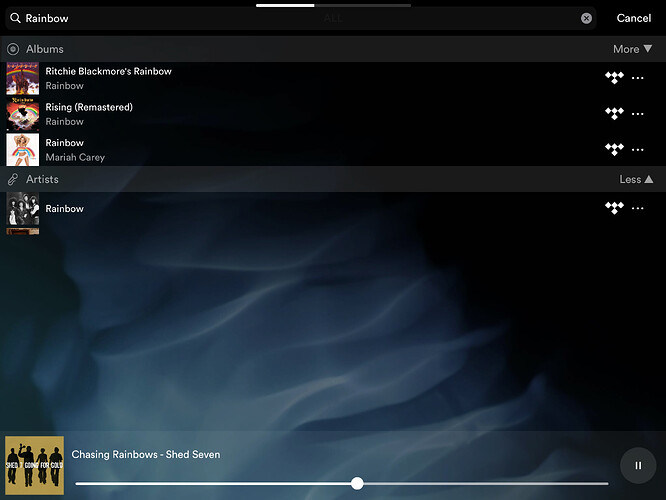
Task: Tap the Shed Seven now-playing album art
Action: point(34,465)
